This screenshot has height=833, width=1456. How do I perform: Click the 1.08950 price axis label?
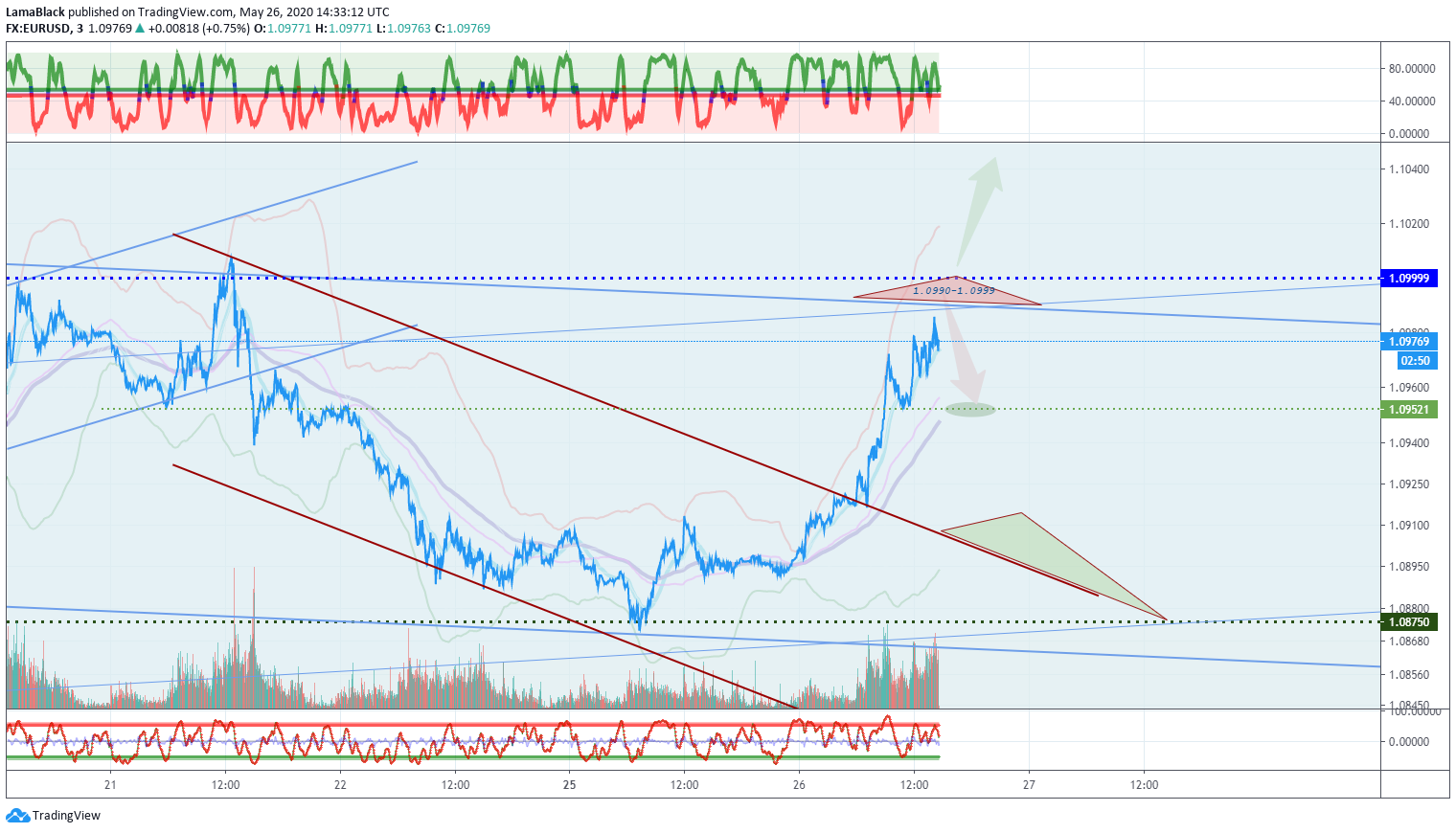1409,567
